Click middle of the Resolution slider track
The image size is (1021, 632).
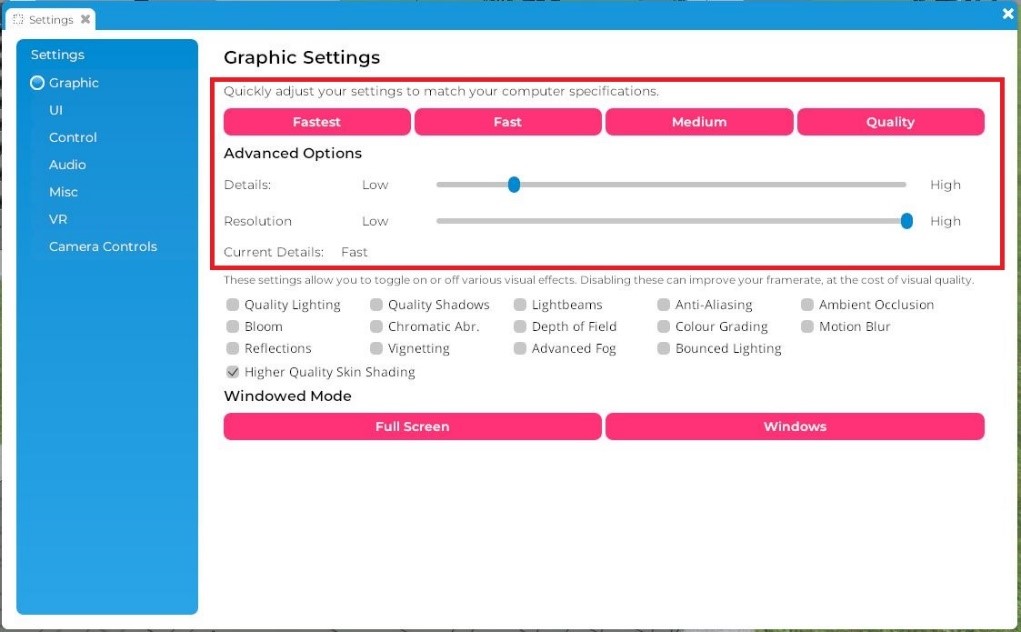[x=671, y=221]
